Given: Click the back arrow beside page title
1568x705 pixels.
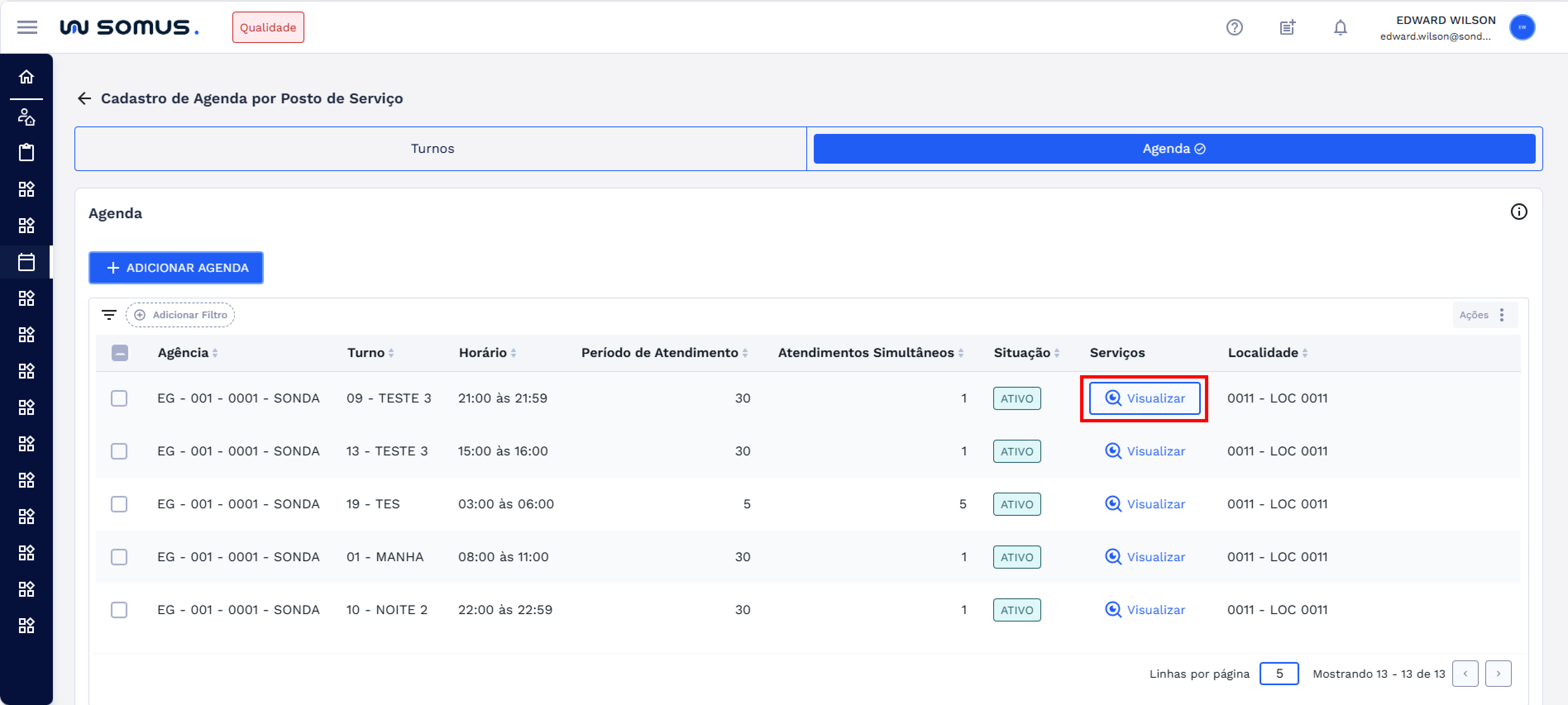Looking at the screenshot, I should pyautogui.click(x=85, y=98).
